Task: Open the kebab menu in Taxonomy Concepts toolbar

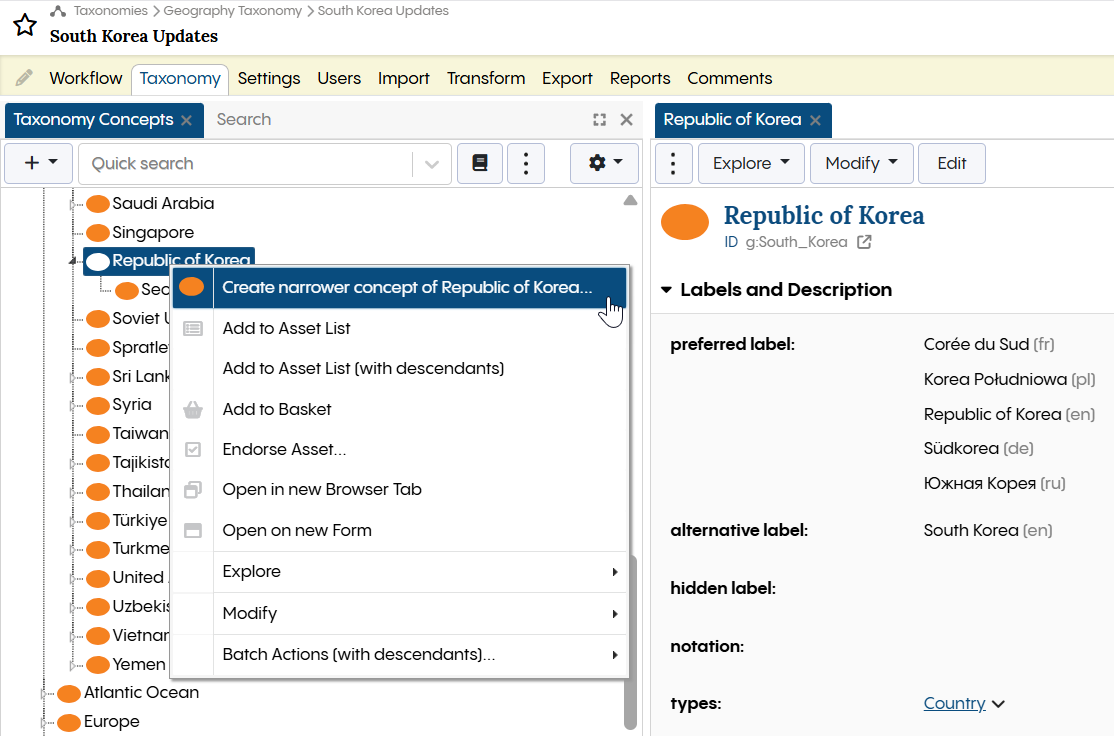Action: pos(526,163)
